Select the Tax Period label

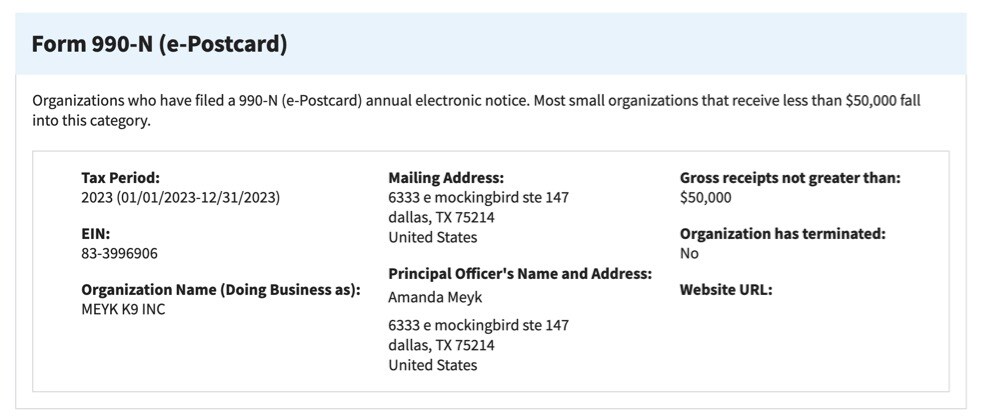[120, 178]
